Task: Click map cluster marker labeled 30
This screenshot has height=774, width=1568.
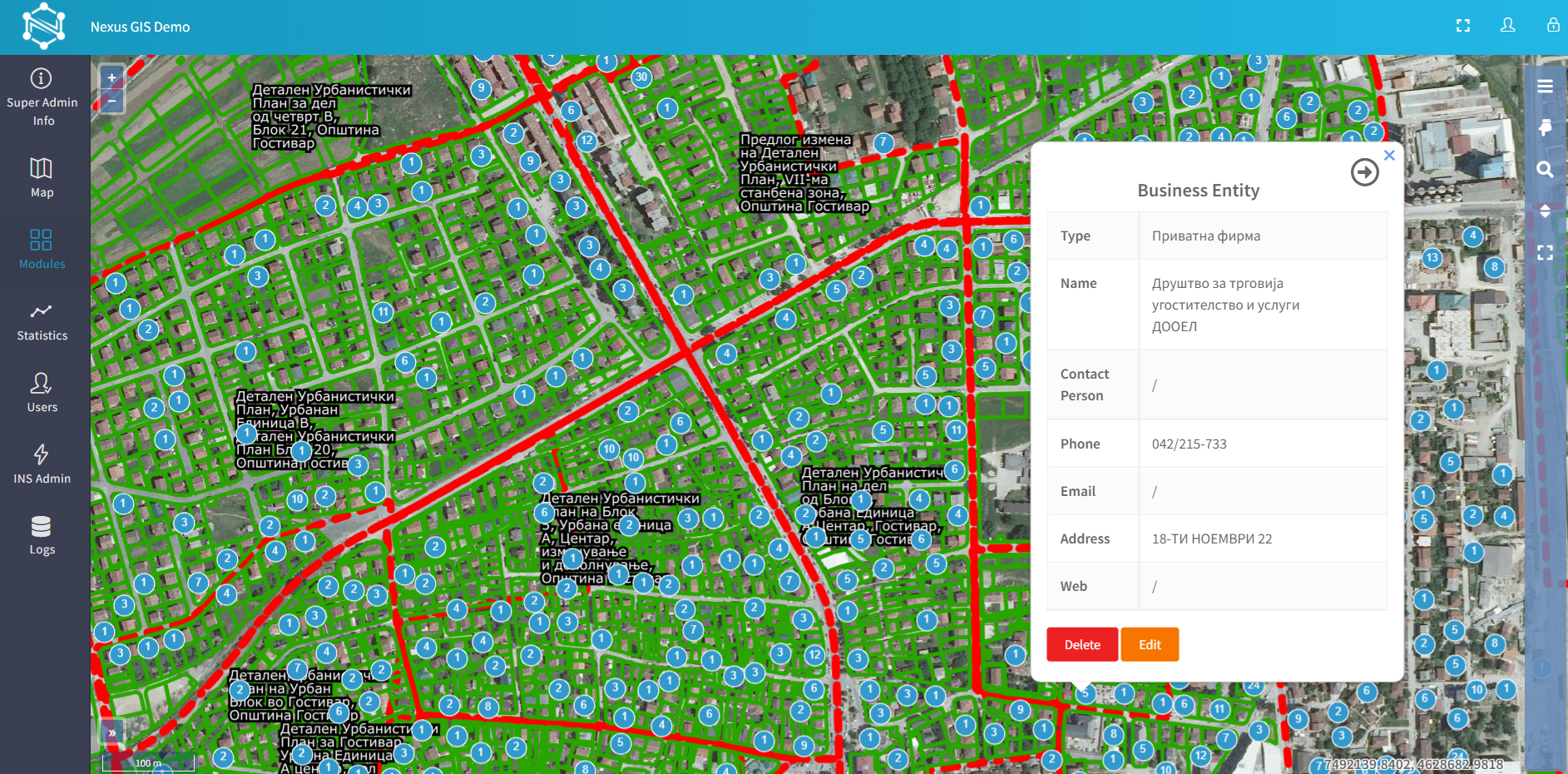Action: (x=641, y=77)
